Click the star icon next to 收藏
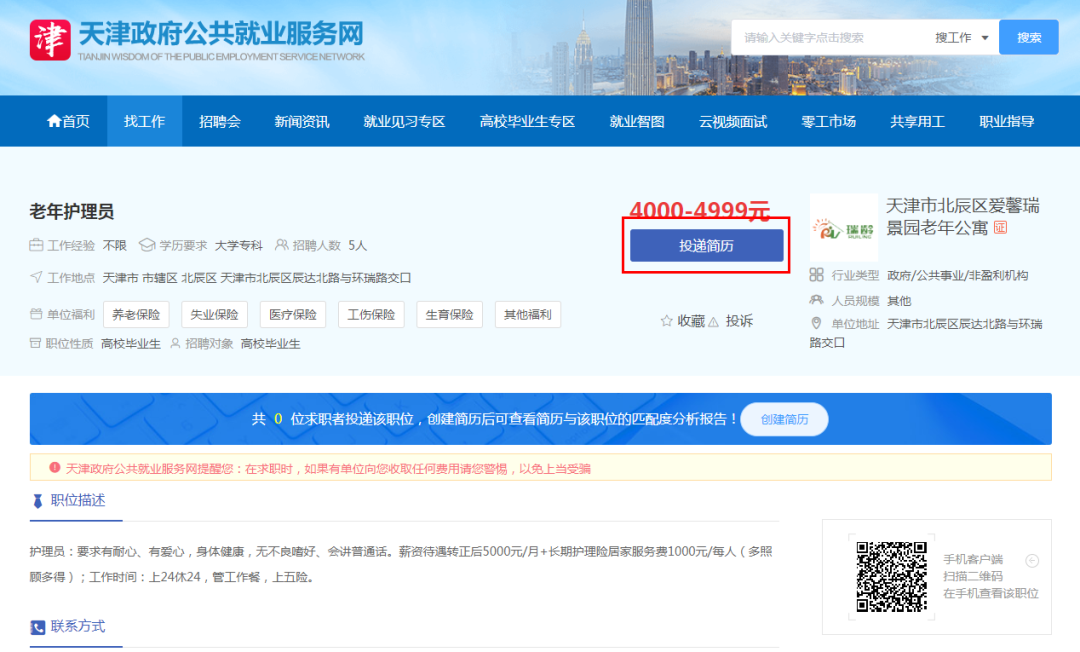Image resolution: width=1080 pixels, height=652 pixels. click(666, 321)
